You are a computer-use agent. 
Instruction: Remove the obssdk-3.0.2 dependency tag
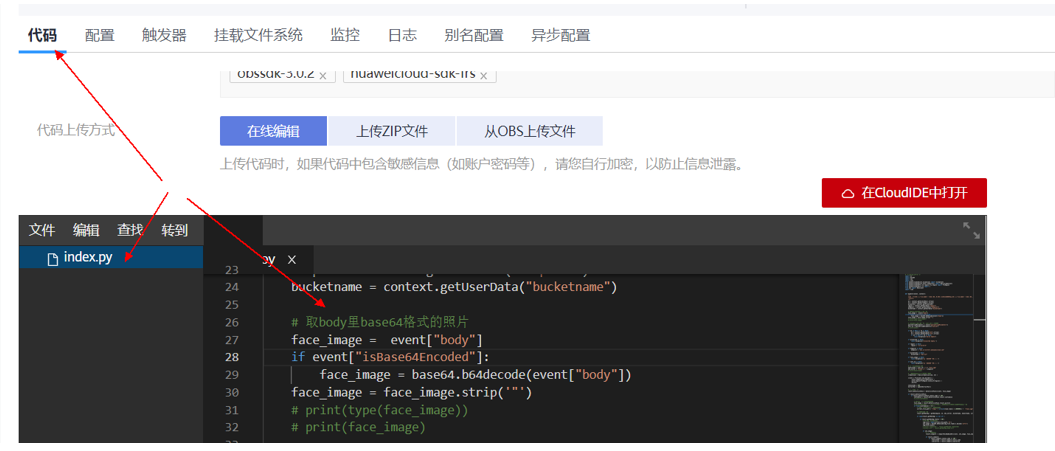(x=323, y=76)
